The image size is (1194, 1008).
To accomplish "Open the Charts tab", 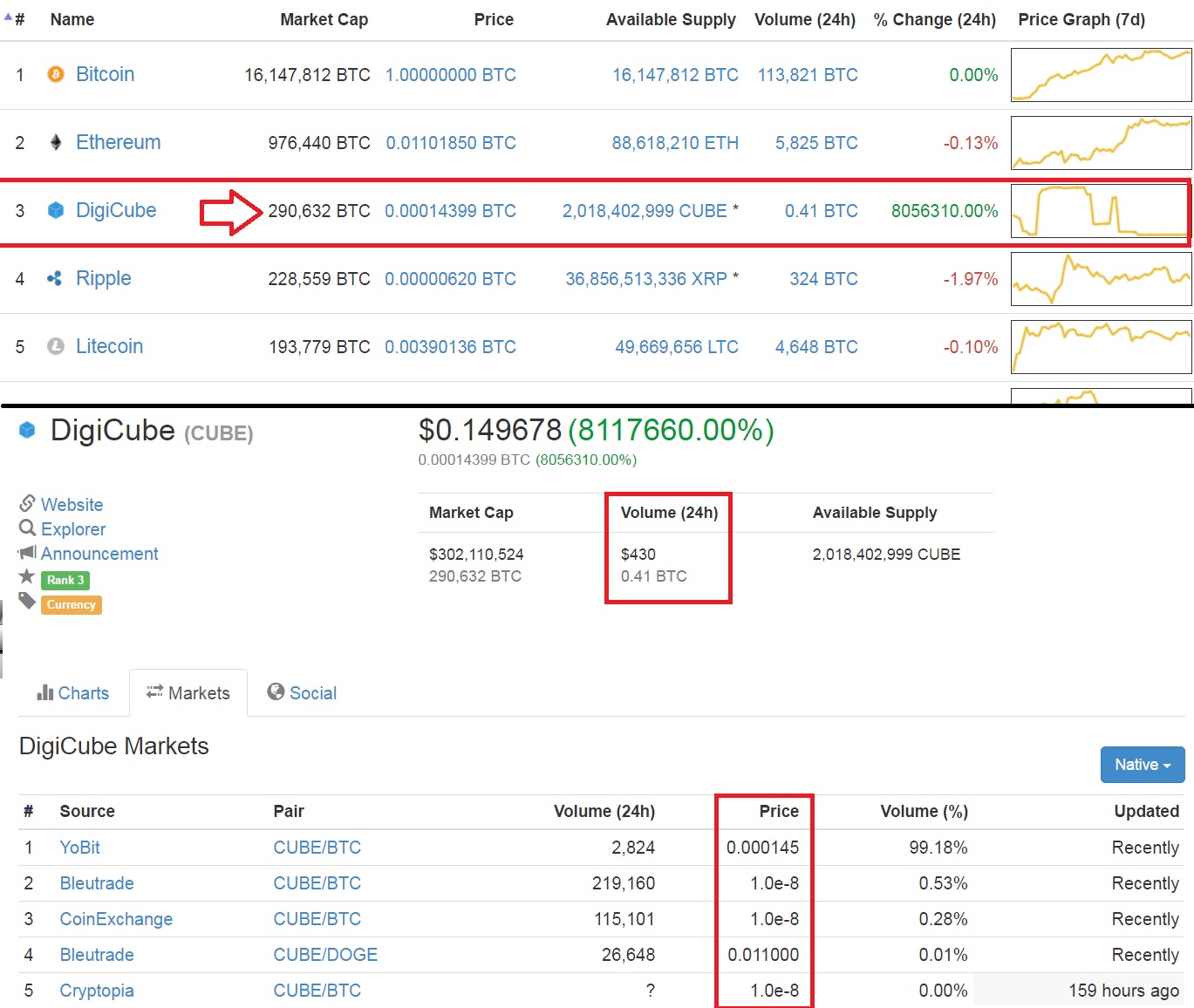I will [73, 693].
